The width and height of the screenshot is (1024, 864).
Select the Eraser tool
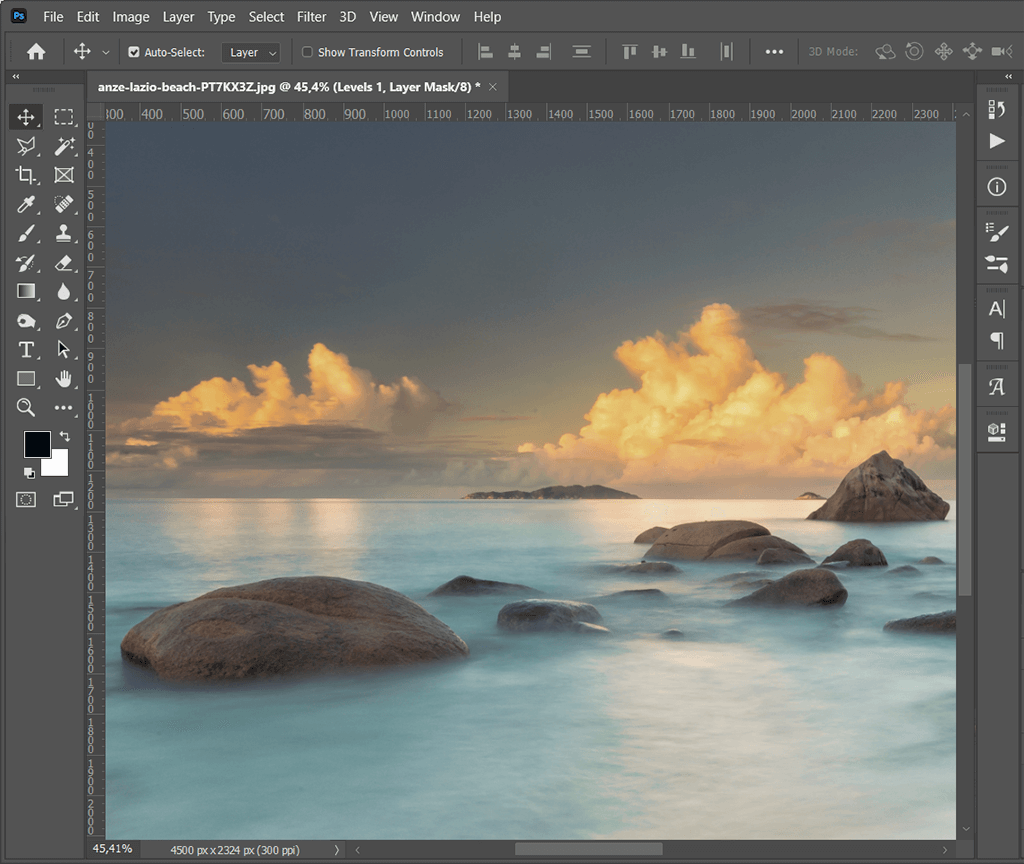pyautogui.click(x=63, y=263)
